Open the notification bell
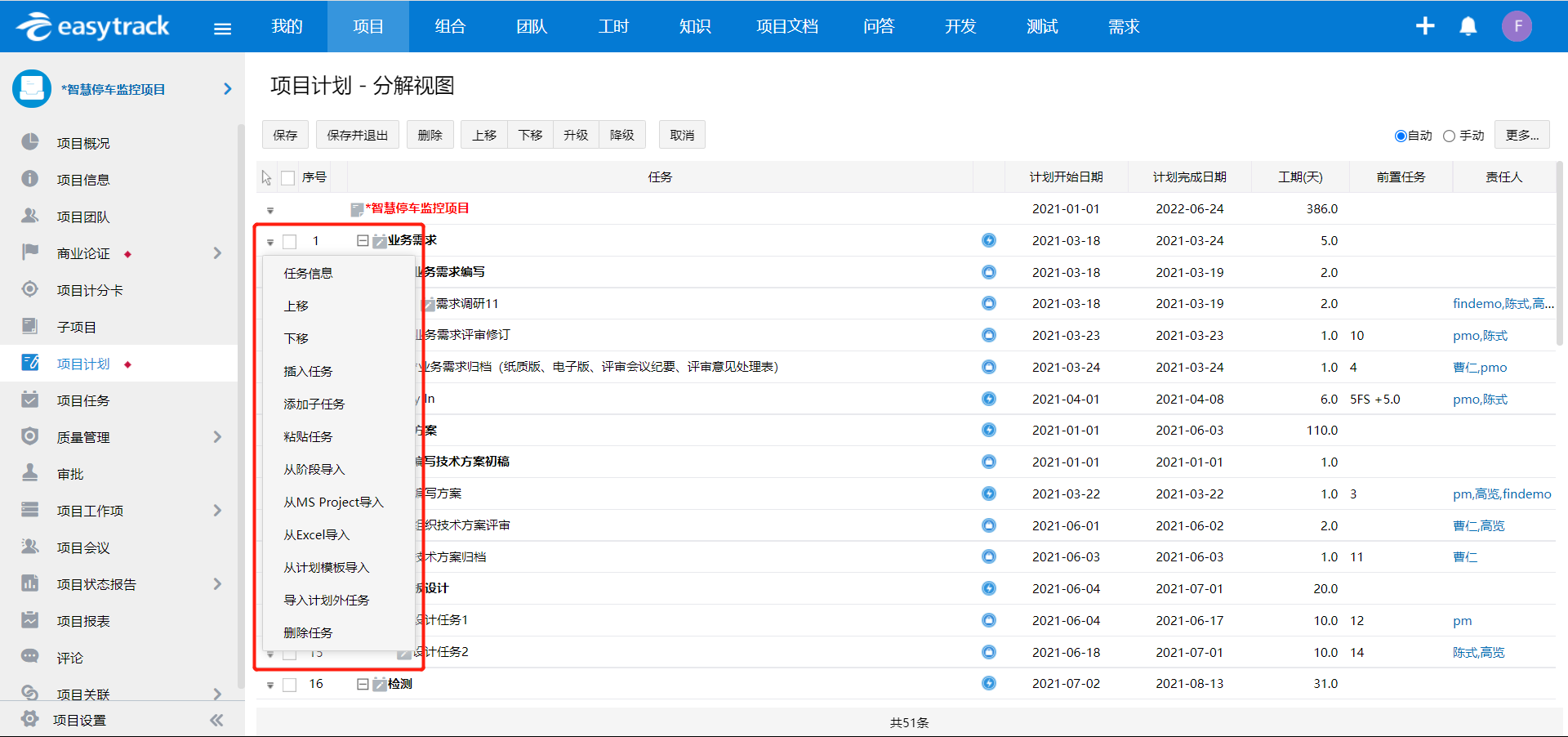The image size is (1568, 737). 1468,26
